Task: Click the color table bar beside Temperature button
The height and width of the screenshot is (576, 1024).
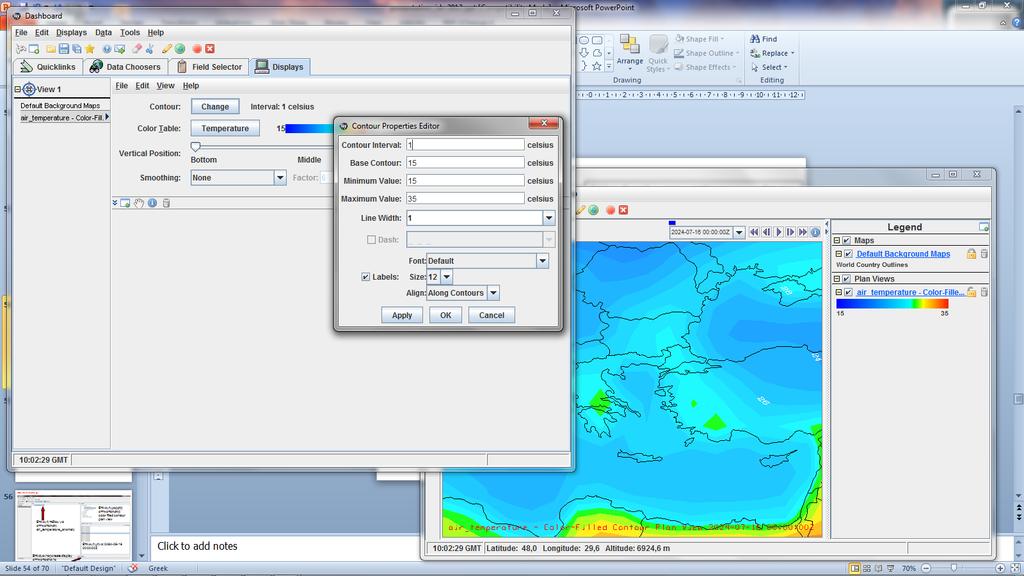Action: click(x=310, y=129)
